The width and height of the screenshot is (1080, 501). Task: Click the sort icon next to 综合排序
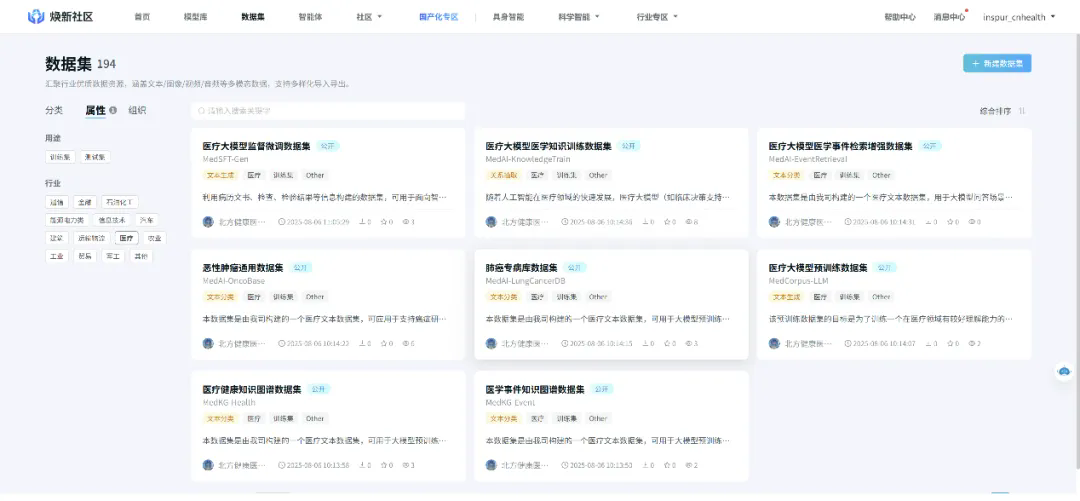1021,111
